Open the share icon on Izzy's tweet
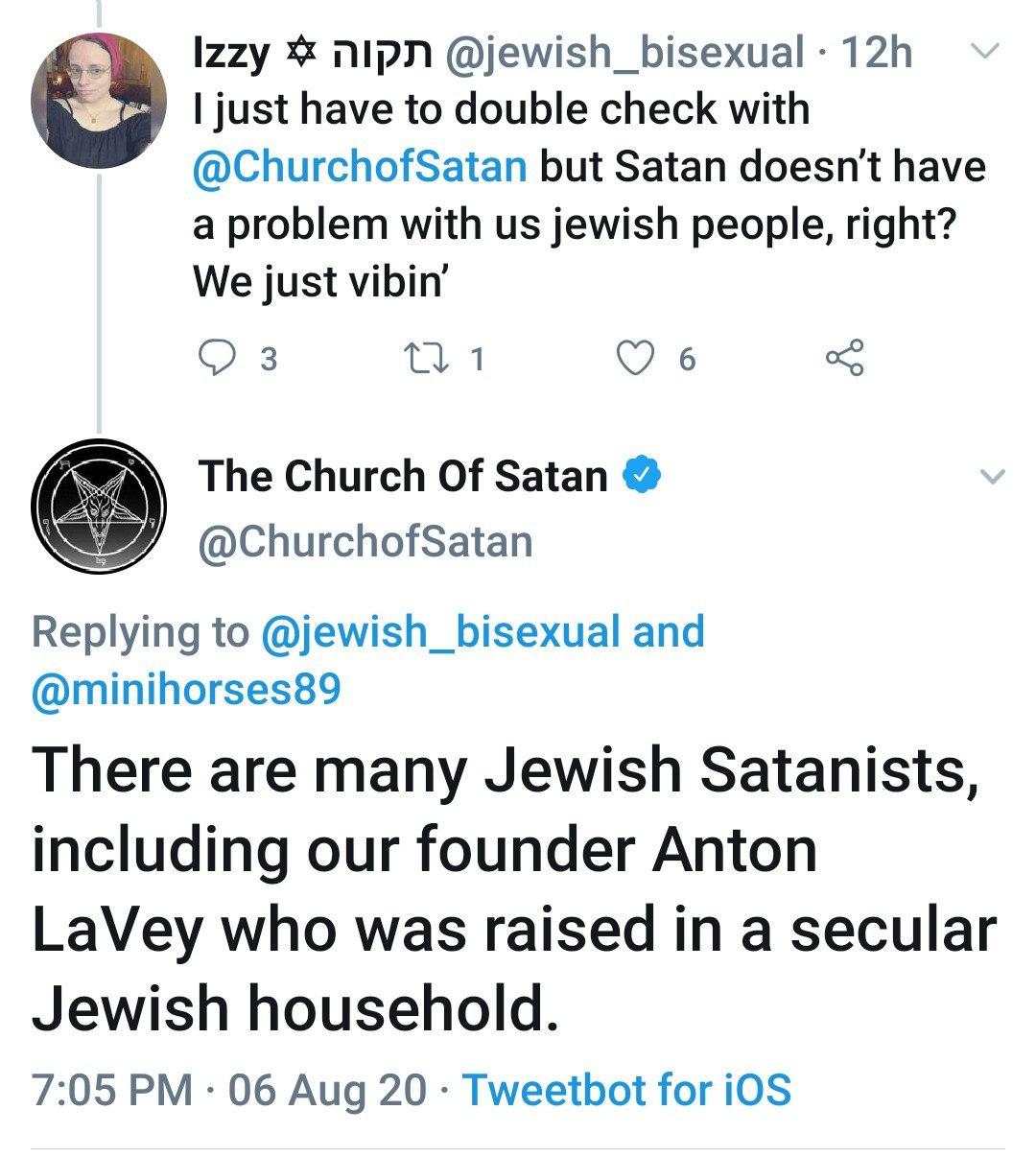This screenshot has height=1157, width=1036. click(x=845, y=359)
